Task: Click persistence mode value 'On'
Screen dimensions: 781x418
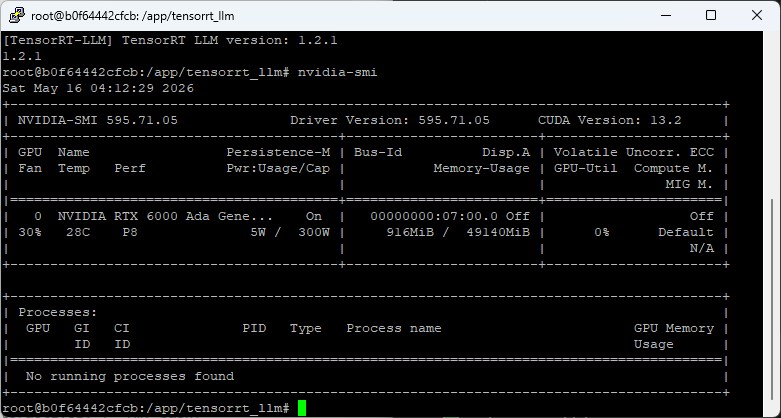Action: [x=314, y=216]
